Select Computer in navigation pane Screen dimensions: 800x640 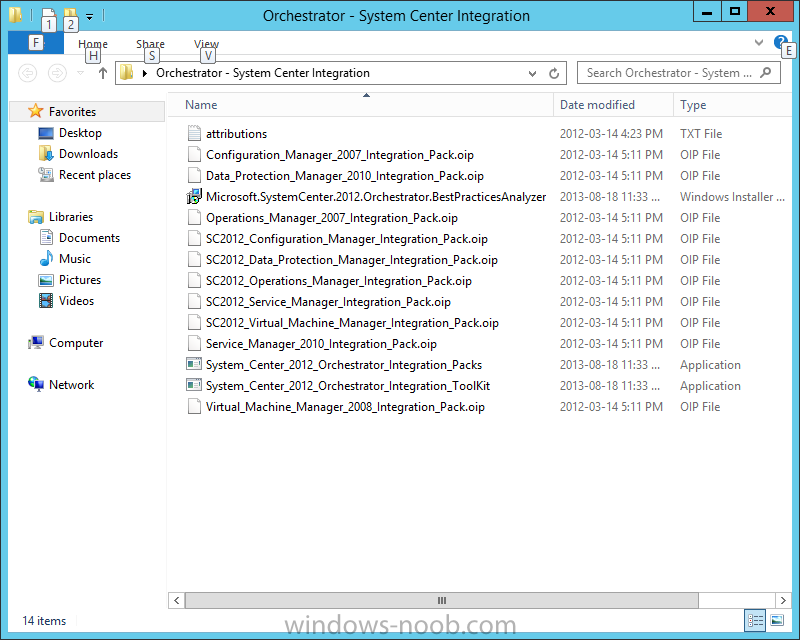[x=76, y=342]
